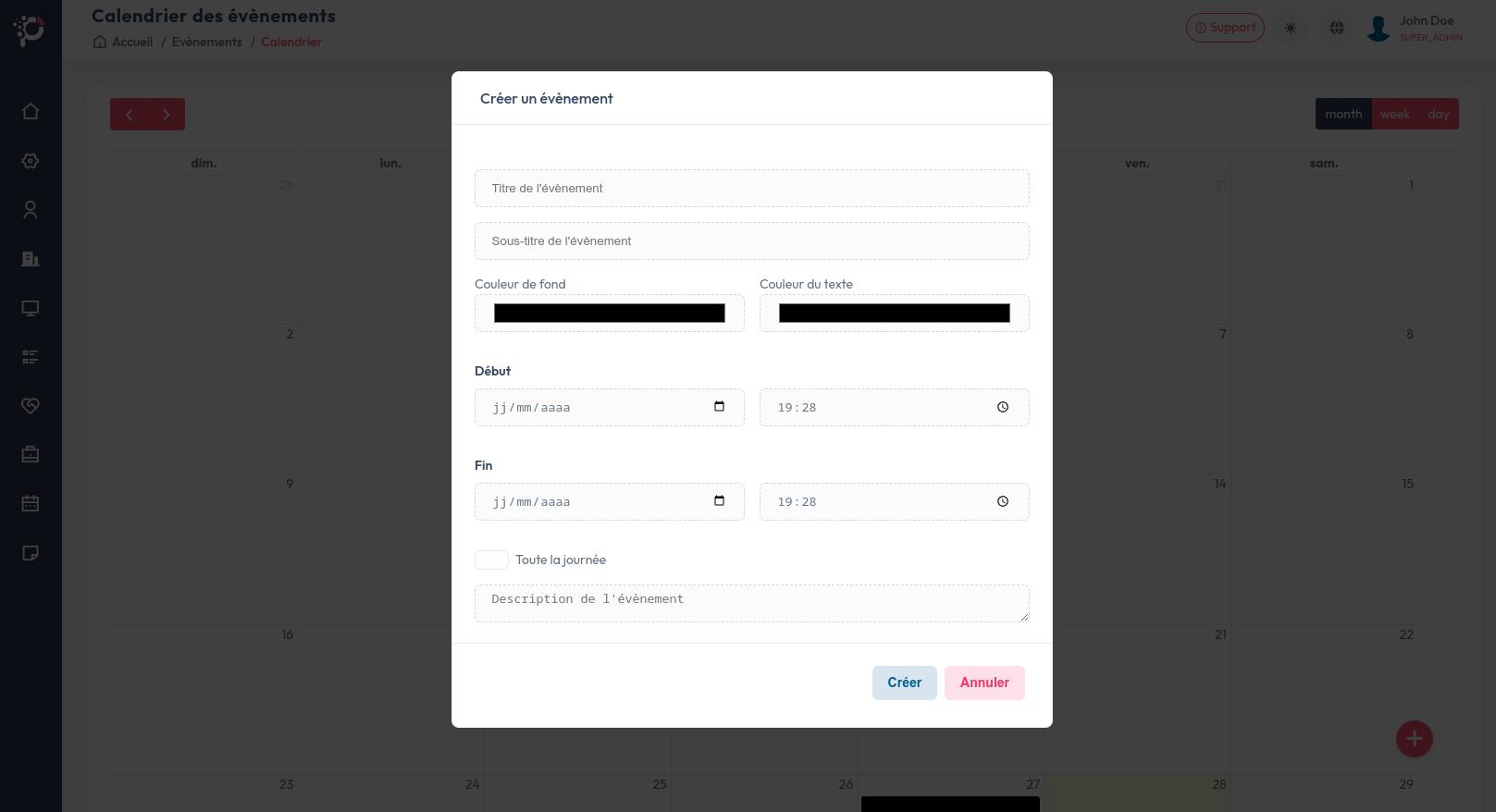Switch calendar to week view

[1395, 114]
